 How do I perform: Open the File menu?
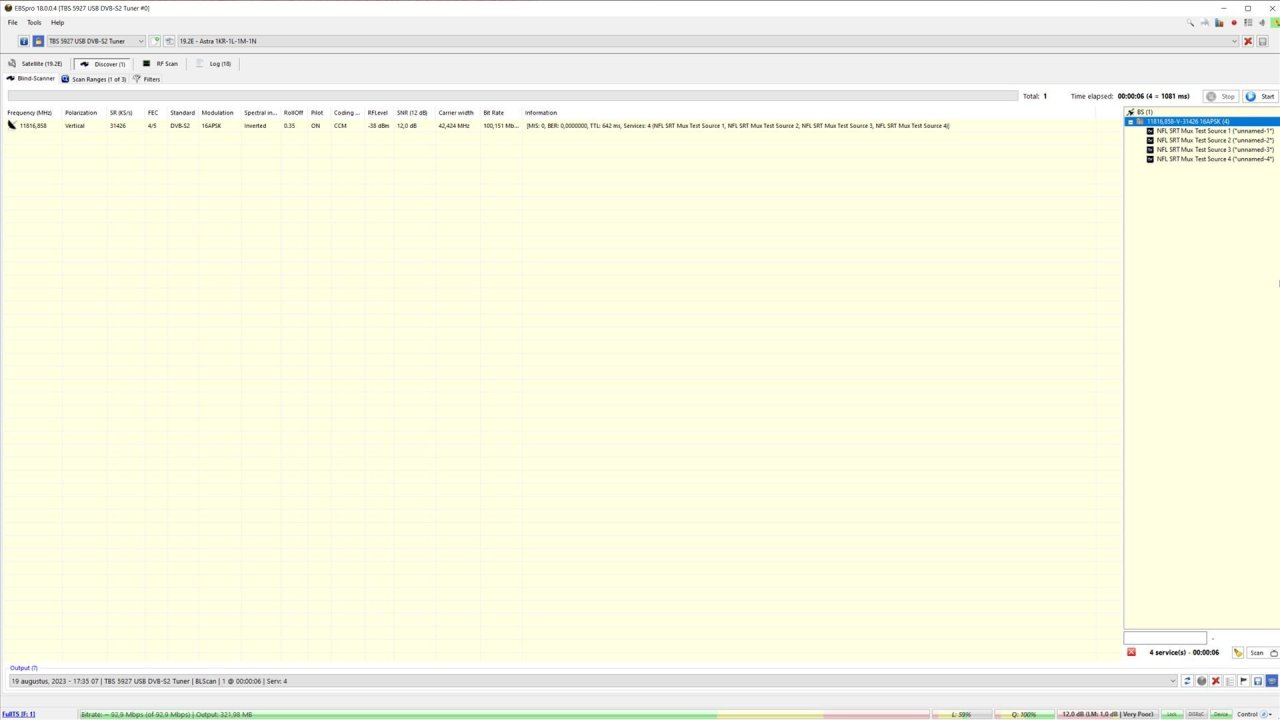[12, 22]
